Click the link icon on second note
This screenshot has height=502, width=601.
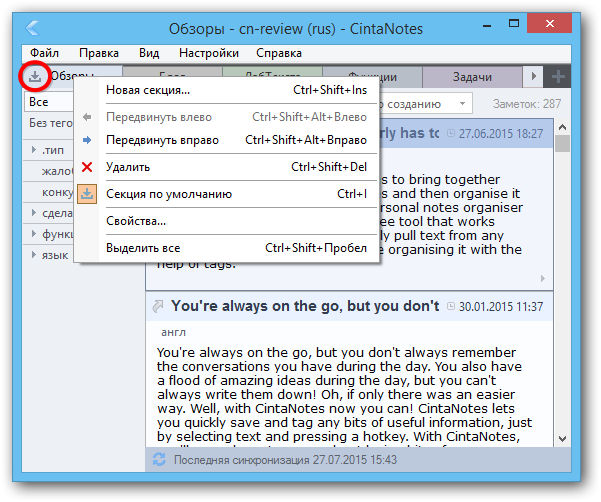[x=158, y=306]
